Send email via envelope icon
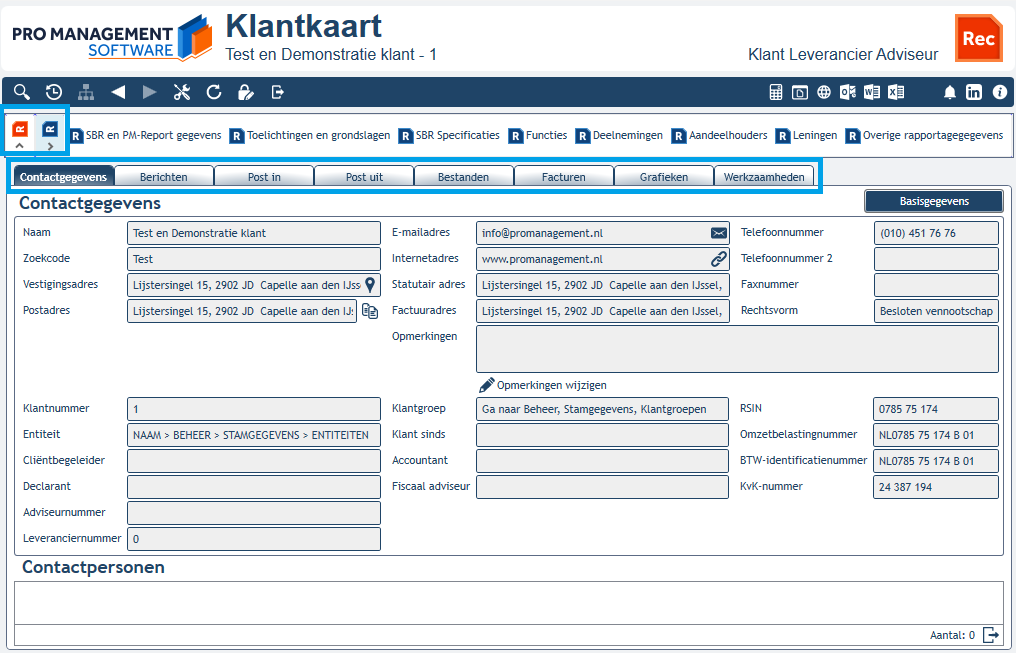Image resolution: width=1016 pixels, height=653 pixels. pos(719,233)
